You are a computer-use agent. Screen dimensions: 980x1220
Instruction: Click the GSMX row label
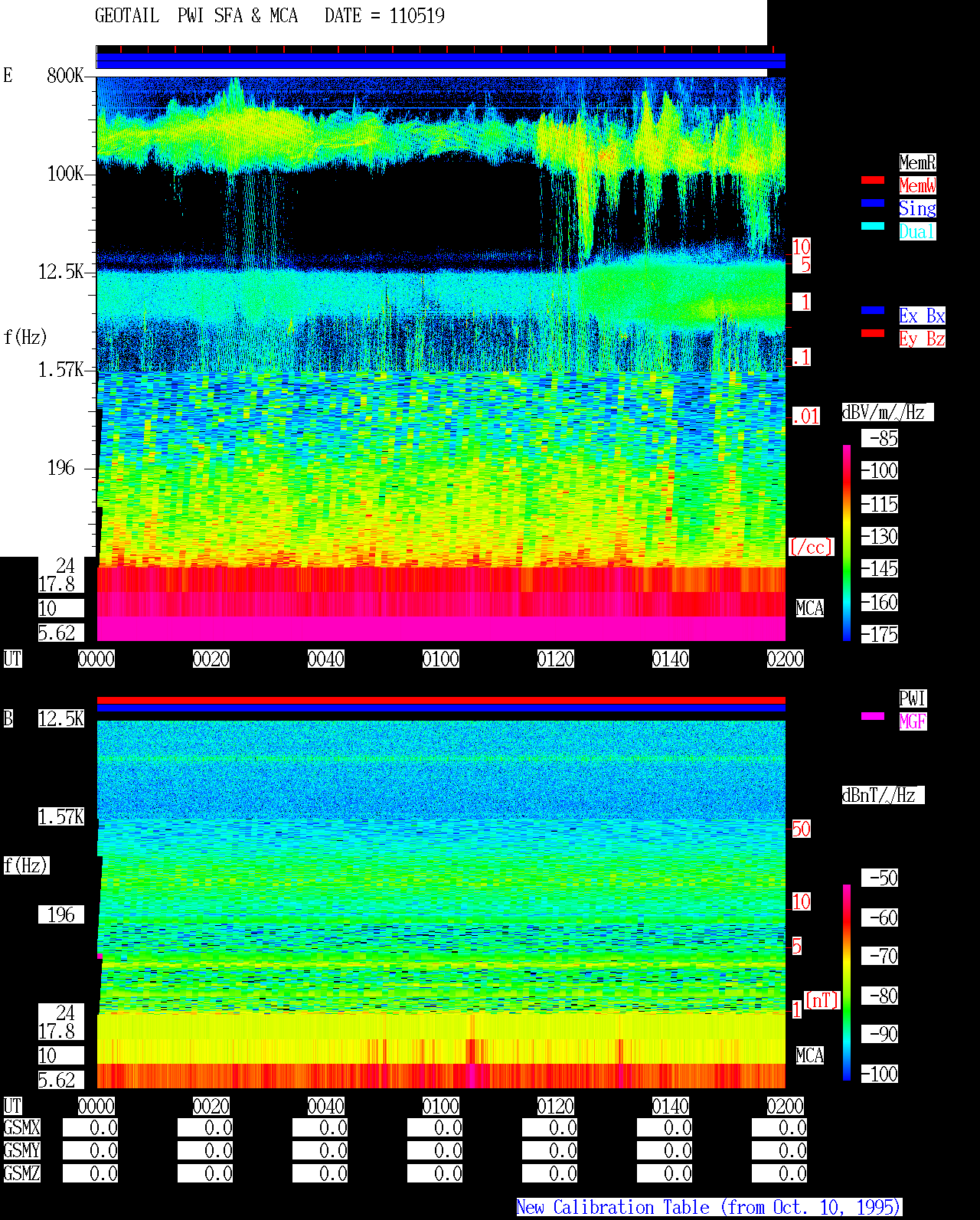click(x=21, y=1127)
